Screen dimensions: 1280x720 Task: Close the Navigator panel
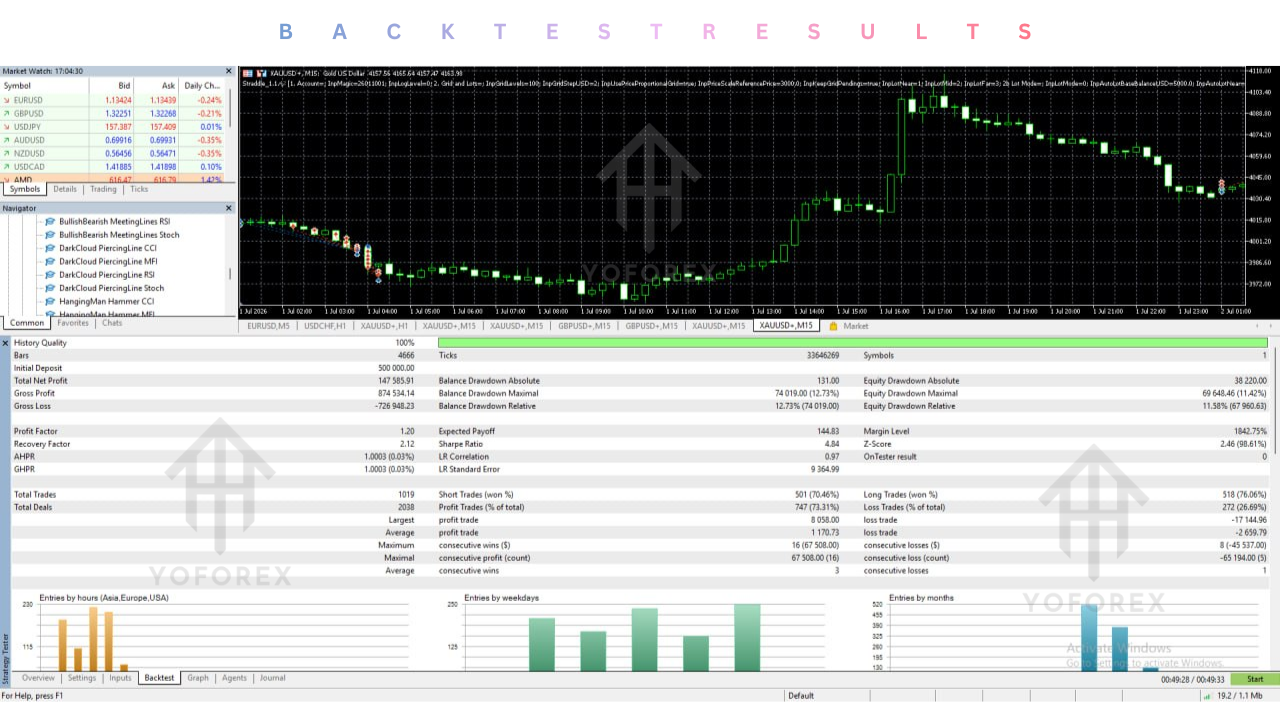(x=228, y=207)
